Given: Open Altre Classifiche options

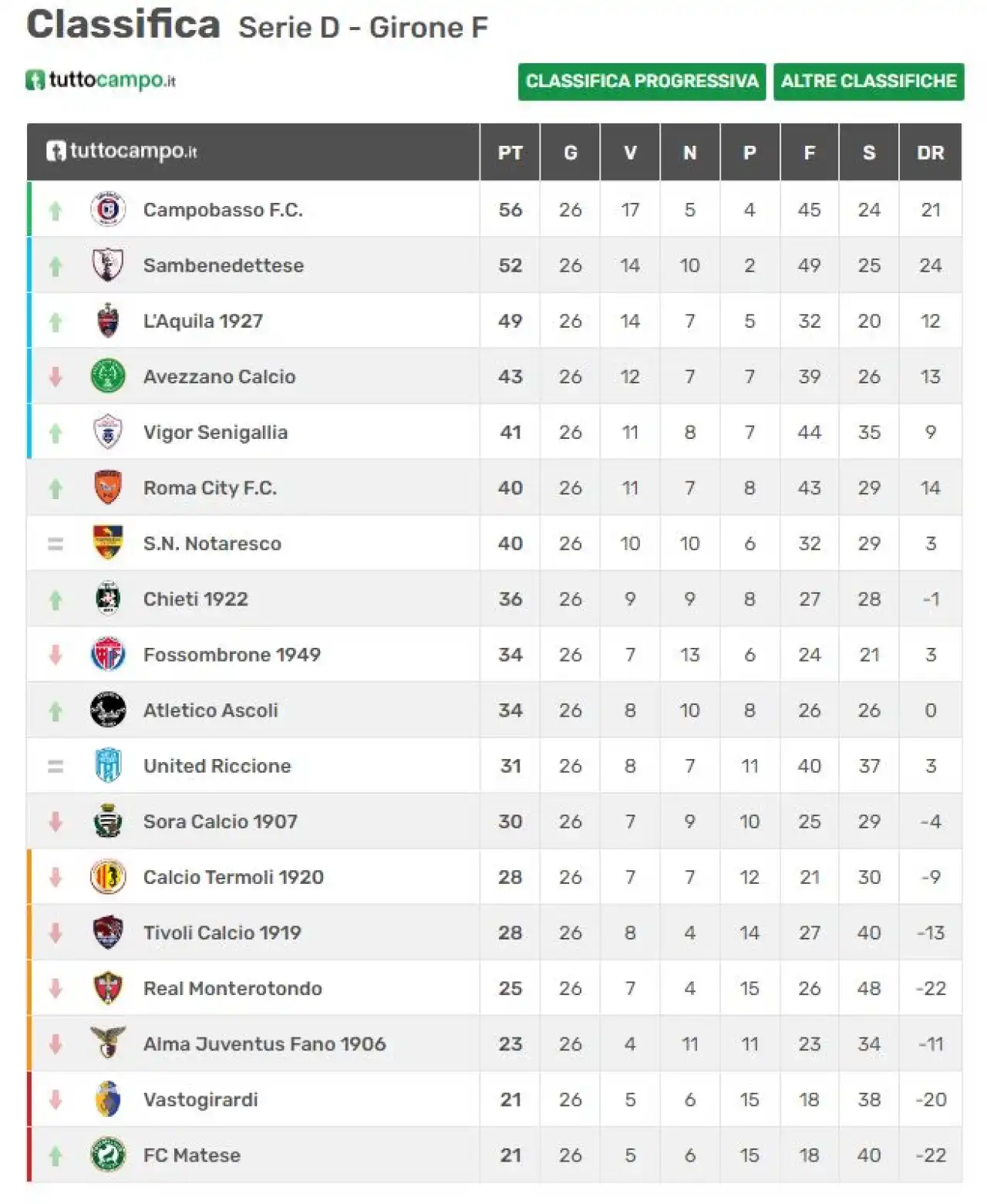Looking at the screenshot, I should tap(868, 81).
